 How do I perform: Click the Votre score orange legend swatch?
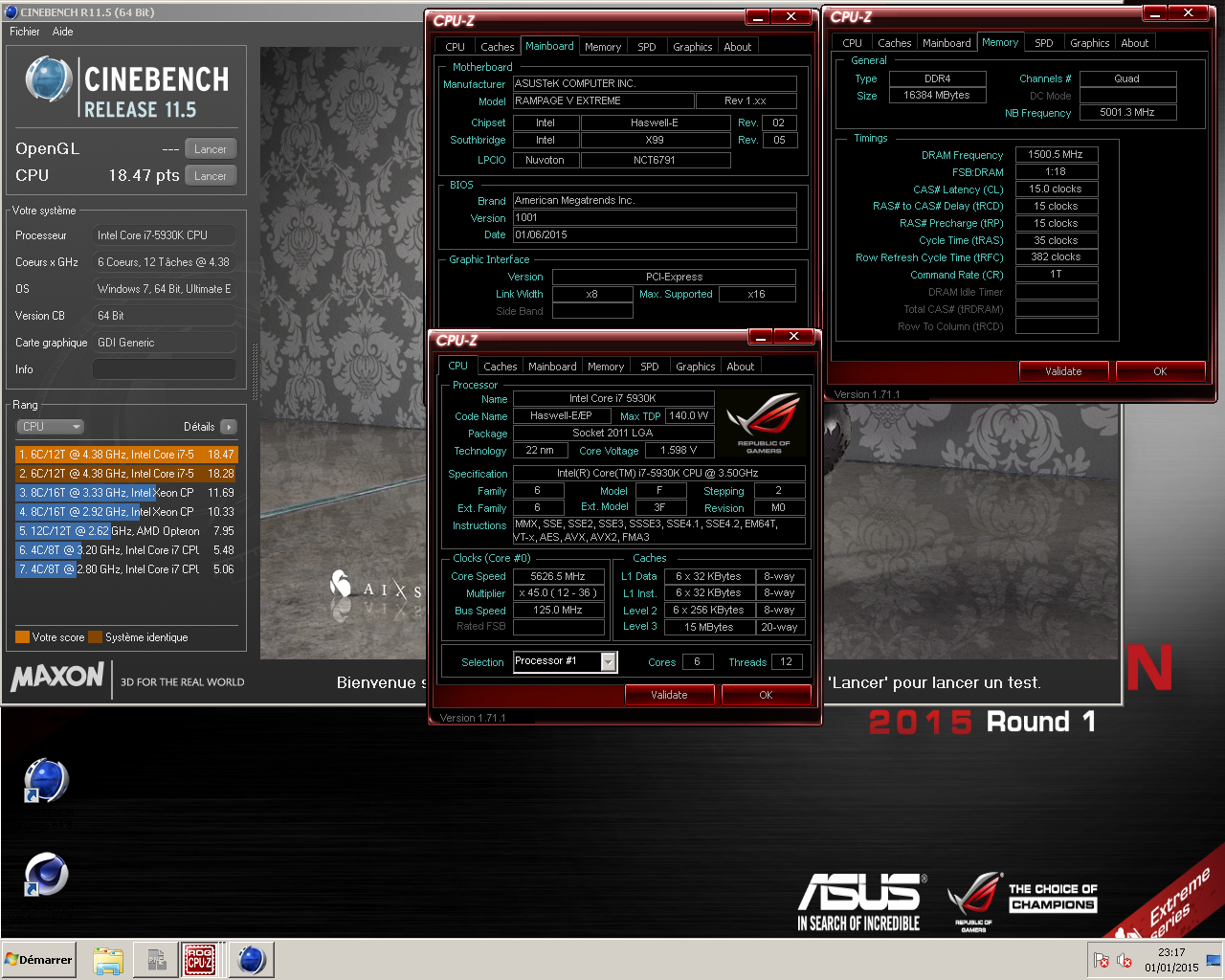pos(22,637)
